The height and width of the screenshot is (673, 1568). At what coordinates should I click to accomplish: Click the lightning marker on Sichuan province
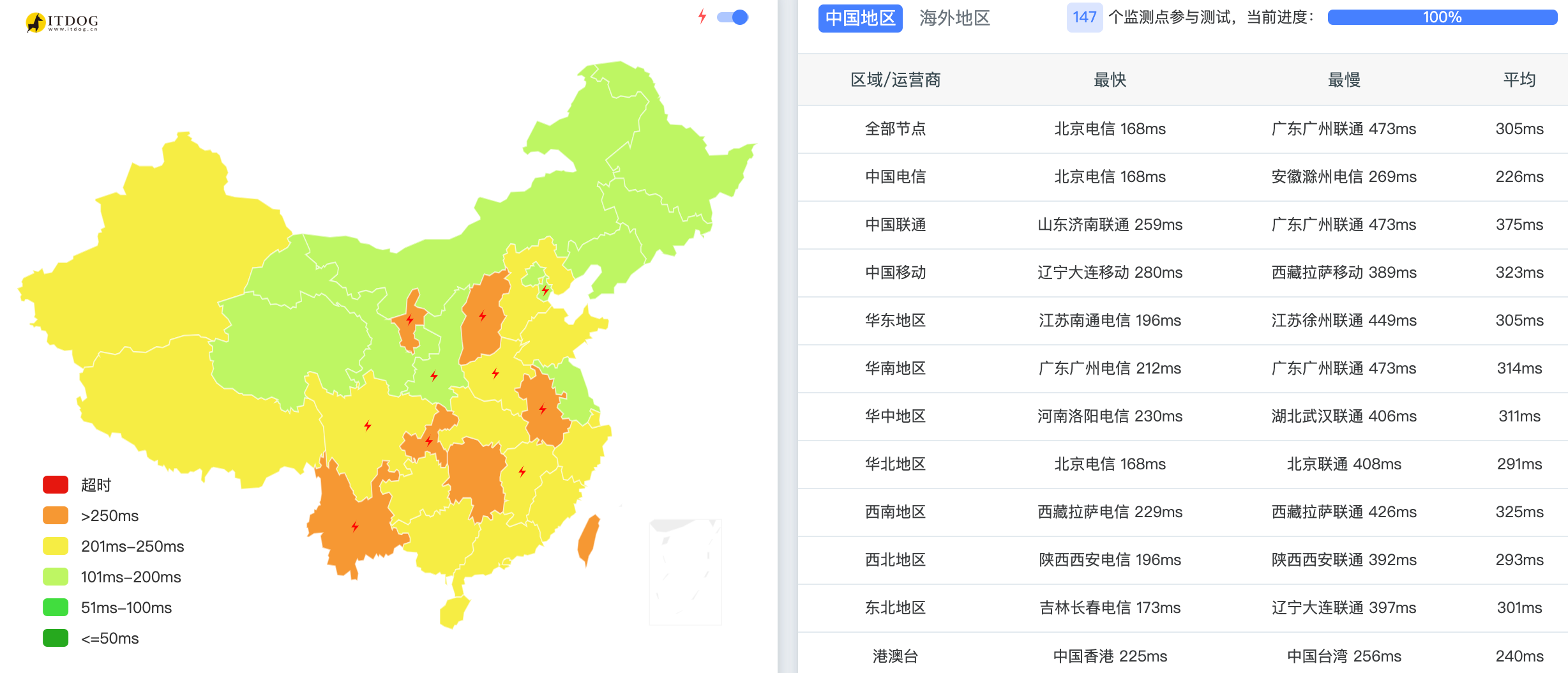368,426
